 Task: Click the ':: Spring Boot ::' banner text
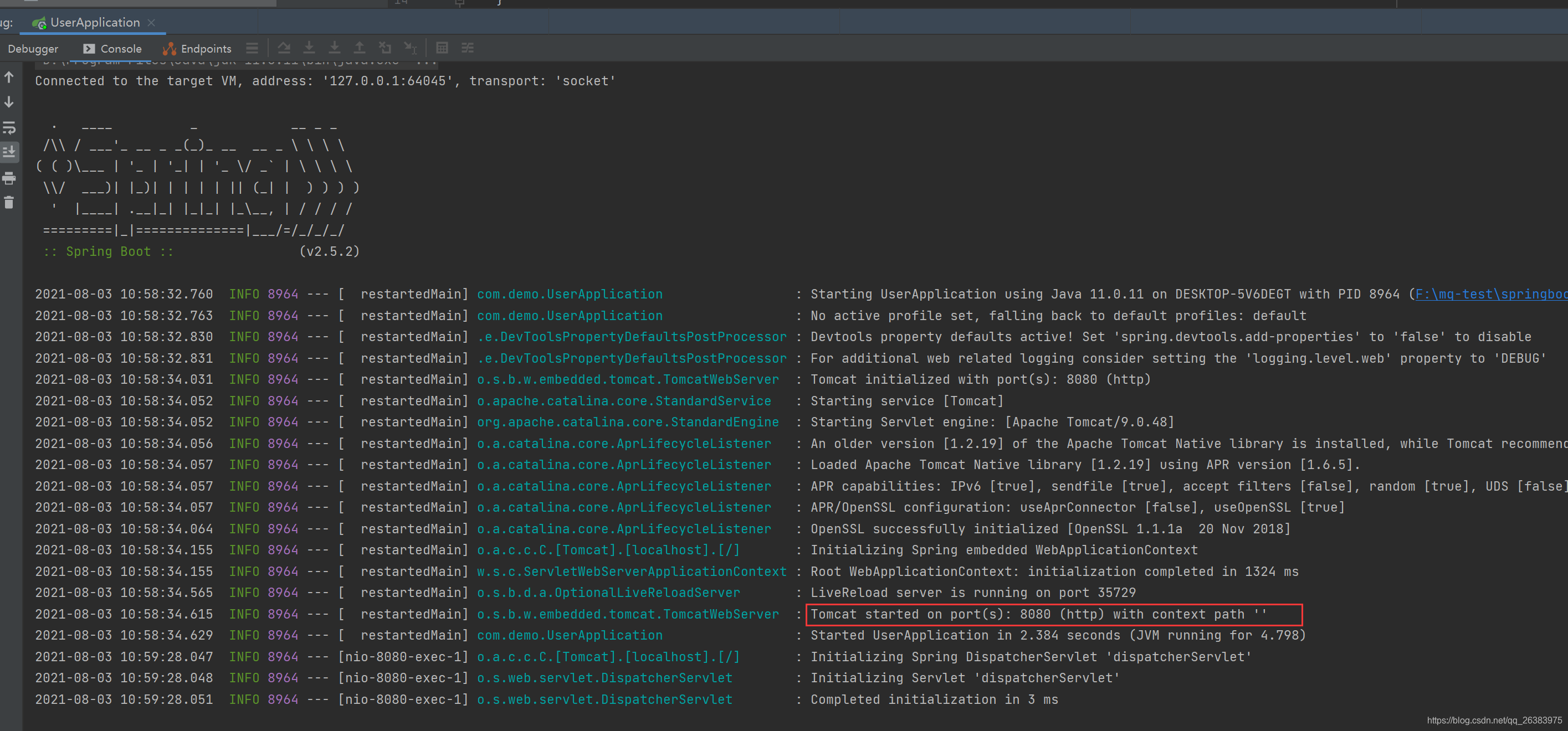(x=109, y=251)
